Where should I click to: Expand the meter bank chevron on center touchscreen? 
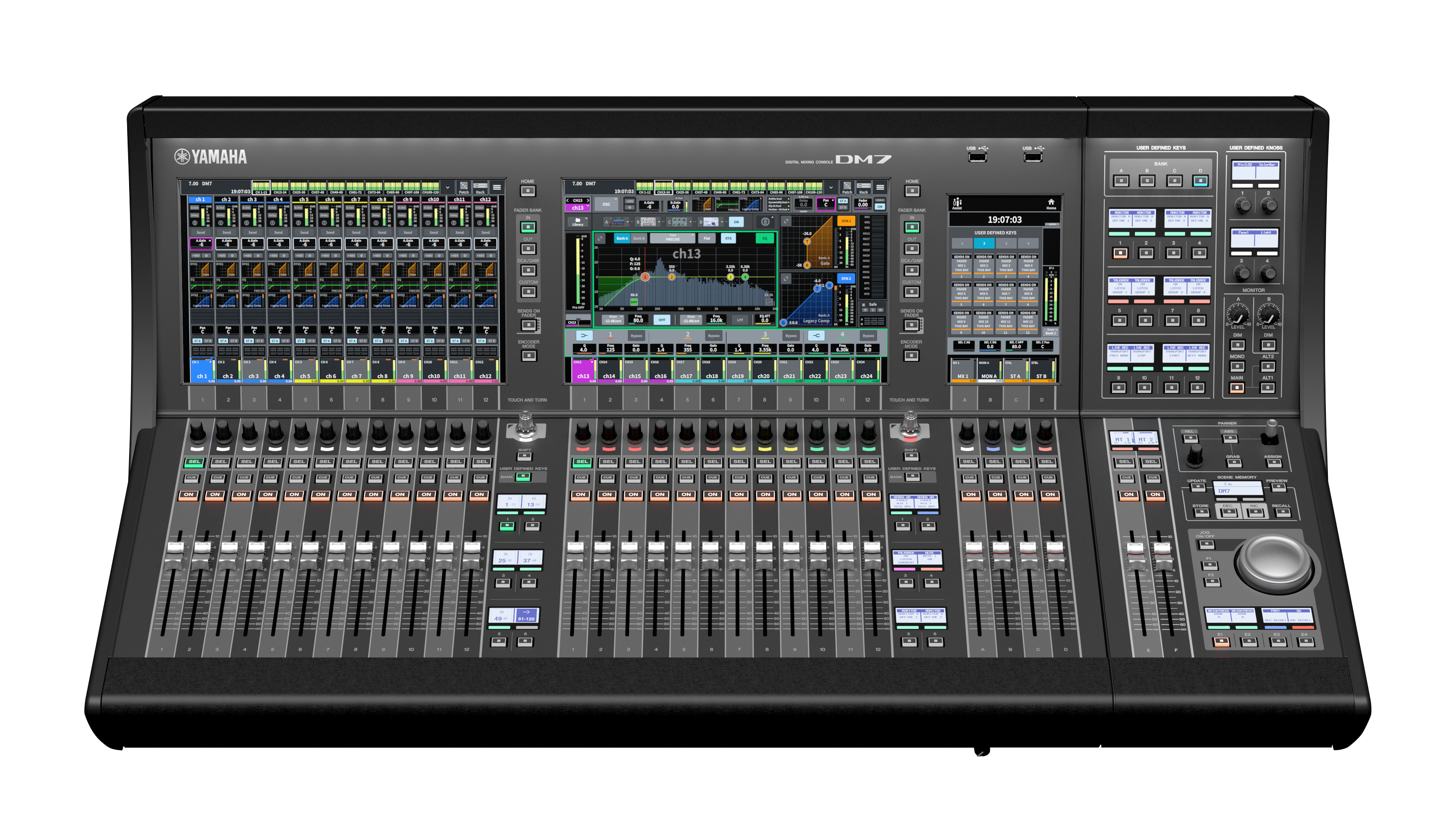(831, 187)
